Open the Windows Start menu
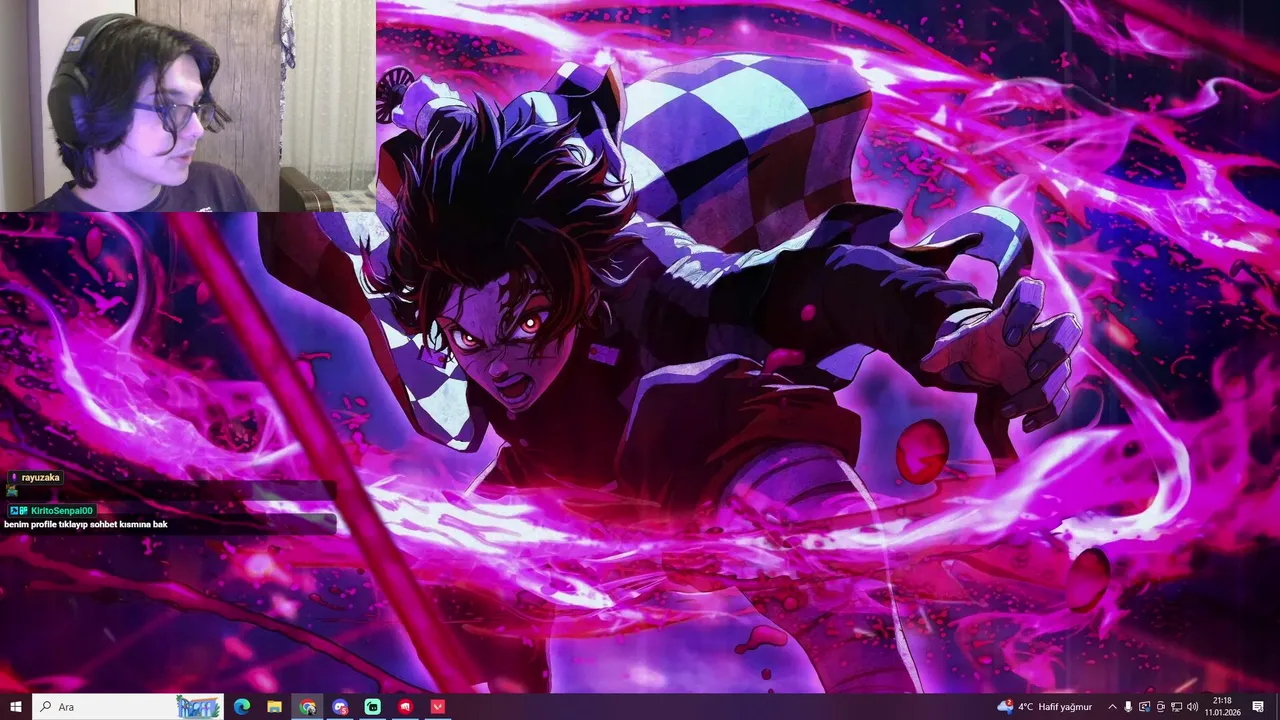Viewport: 1280px width, 720px height. coord(15,707)
